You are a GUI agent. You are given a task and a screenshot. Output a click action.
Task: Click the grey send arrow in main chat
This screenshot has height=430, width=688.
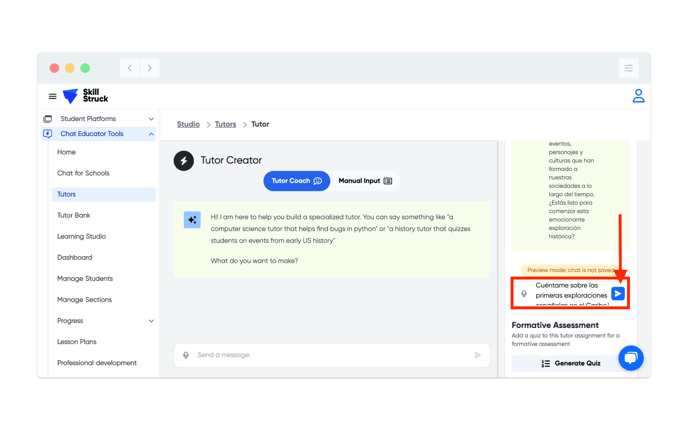(x=477, y=355)
